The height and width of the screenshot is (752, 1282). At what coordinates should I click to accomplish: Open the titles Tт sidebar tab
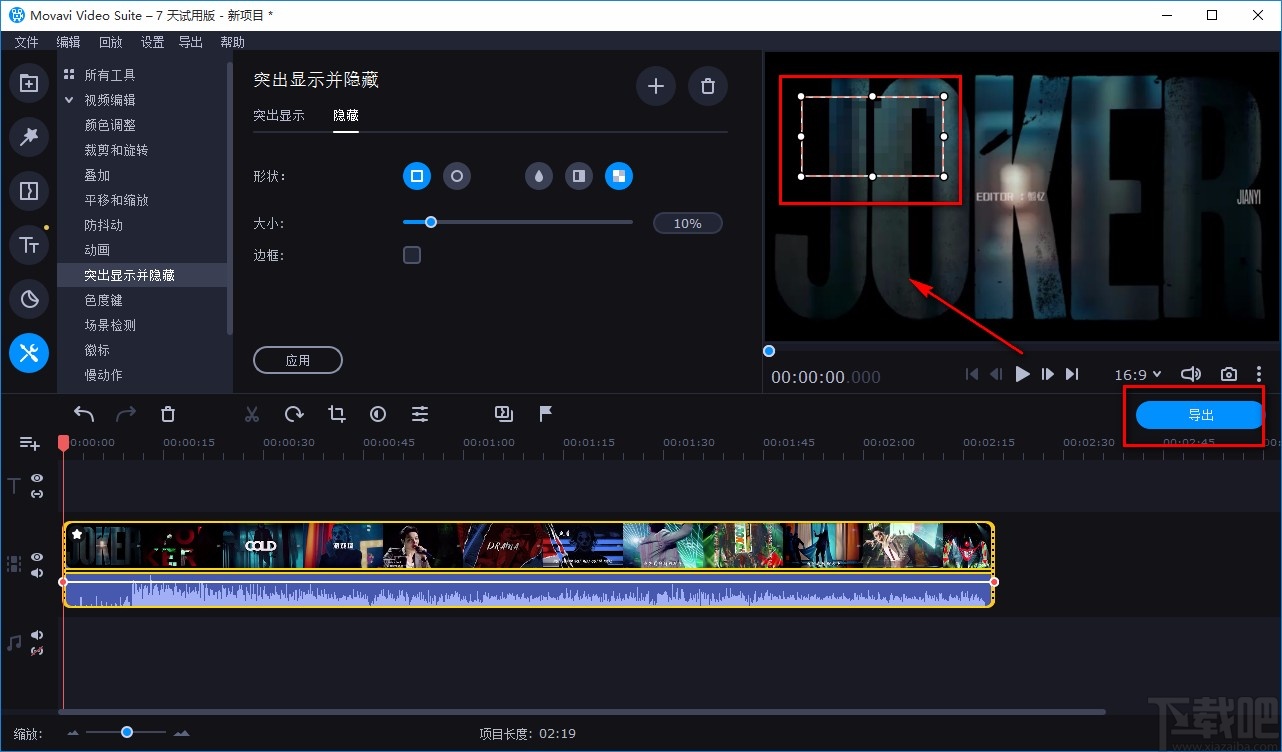click(x=29, y=245)
